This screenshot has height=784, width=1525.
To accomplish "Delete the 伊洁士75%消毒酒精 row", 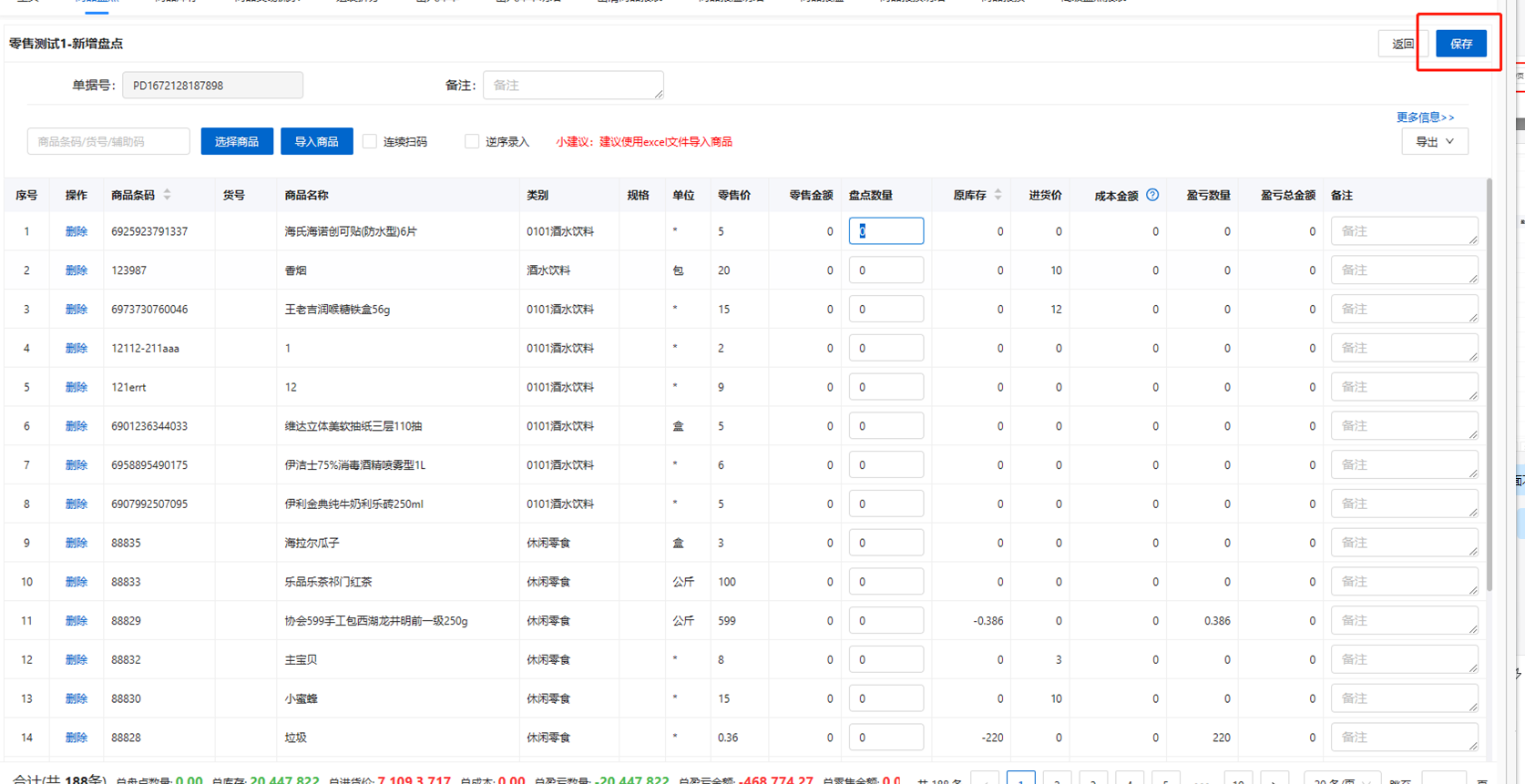I will tap(77, 465).
